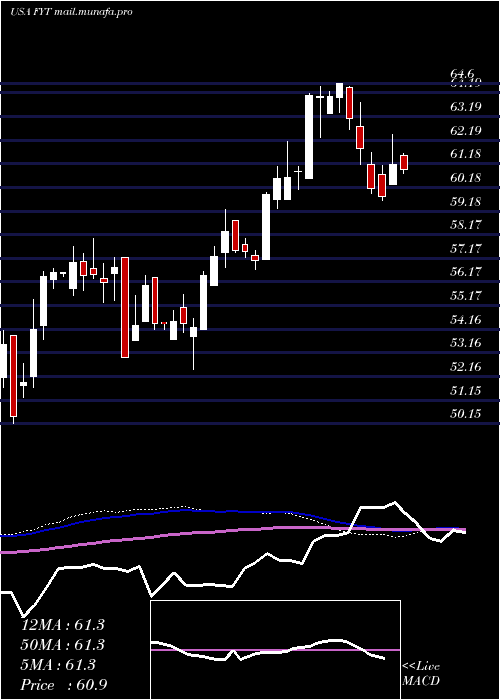Click the 61.18 price axis label
This screenshot has width=500, height=700.
[466, 154]
